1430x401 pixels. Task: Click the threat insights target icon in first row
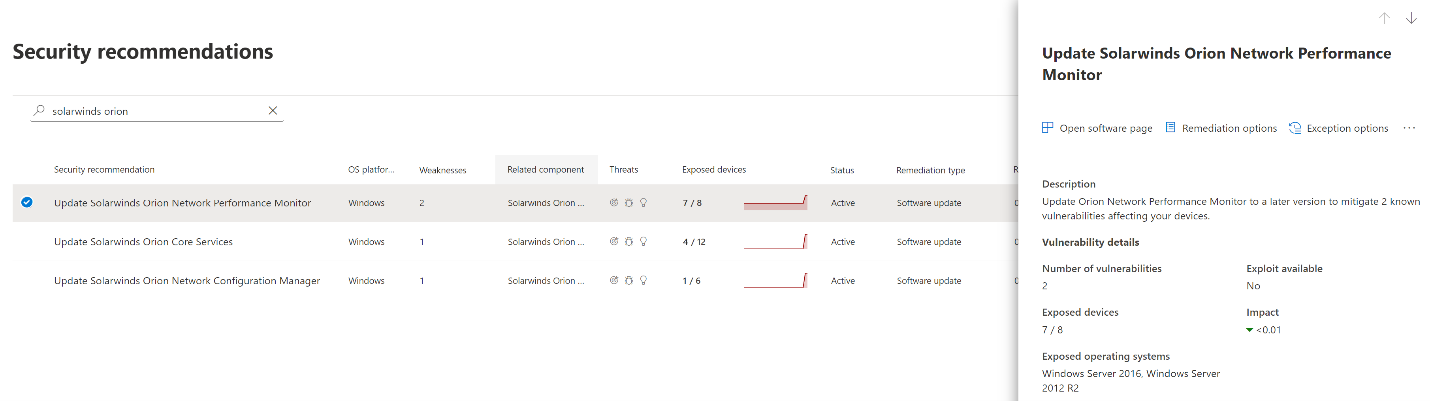(614, 203)
